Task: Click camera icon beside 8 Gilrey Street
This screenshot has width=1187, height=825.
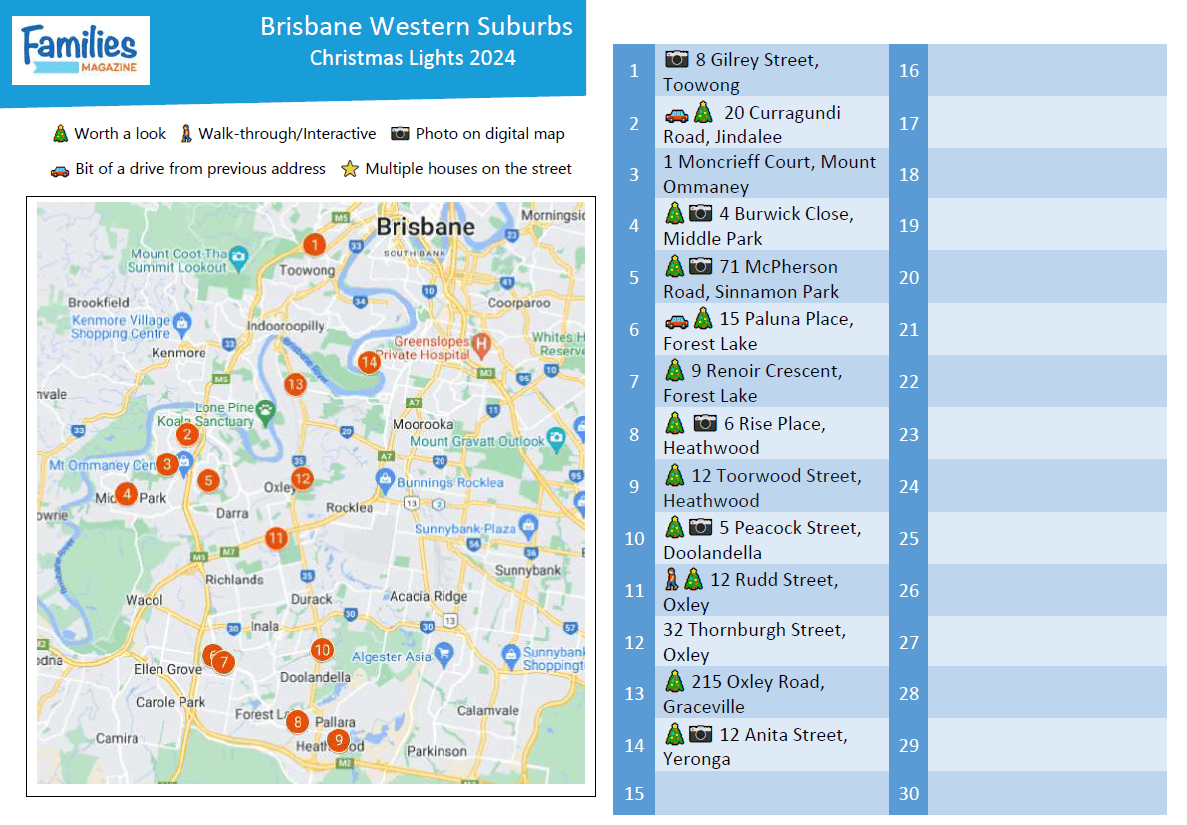Action: point(676,59)
